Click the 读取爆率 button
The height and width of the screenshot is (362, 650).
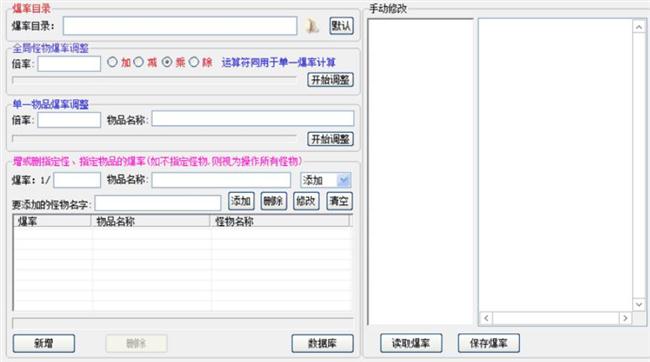pyautogui.click(x=411, y=343)
